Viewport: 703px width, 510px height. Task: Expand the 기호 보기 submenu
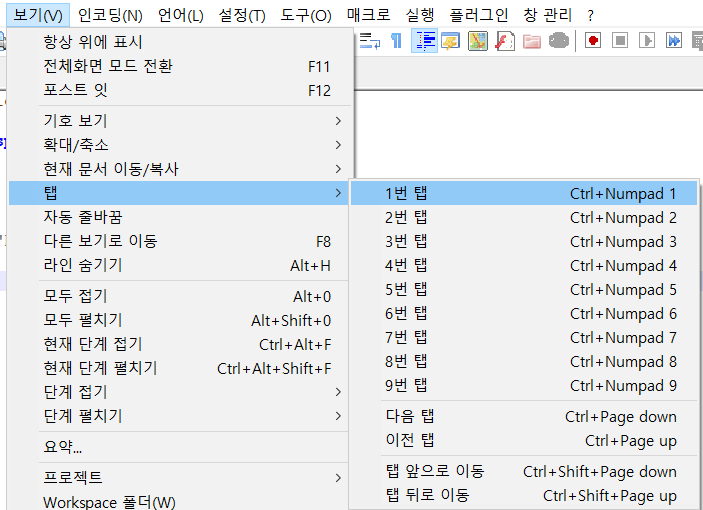click(178, 121)
